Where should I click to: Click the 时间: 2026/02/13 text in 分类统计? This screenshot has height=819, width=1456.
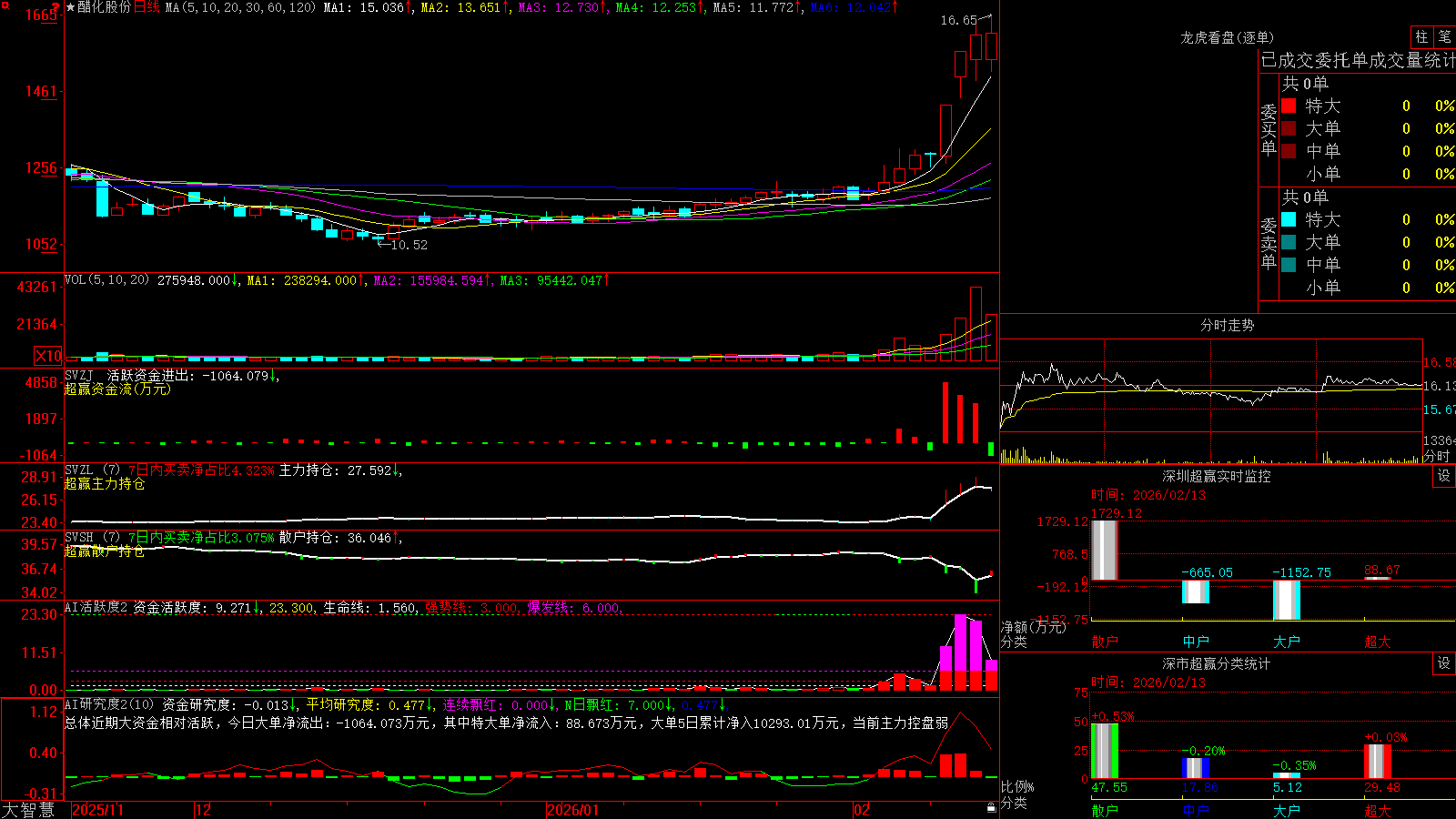(1148, 682)
